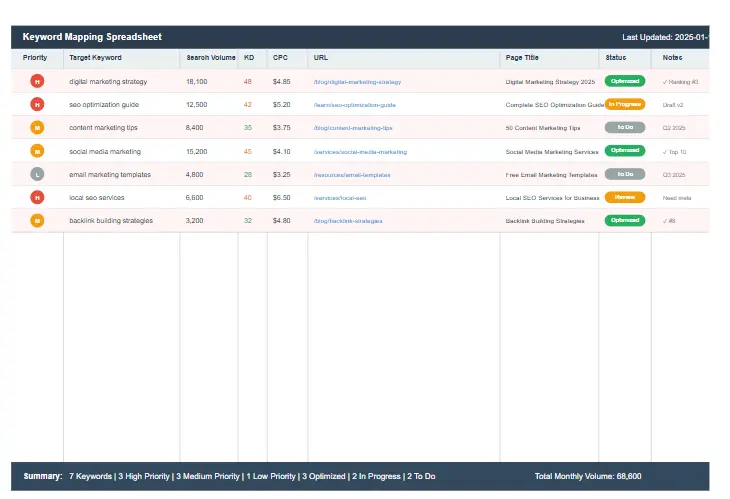This screenshot has width=730, height=499.
Task: Click the Search Volume column header
Action: click(x=211, y=58)
